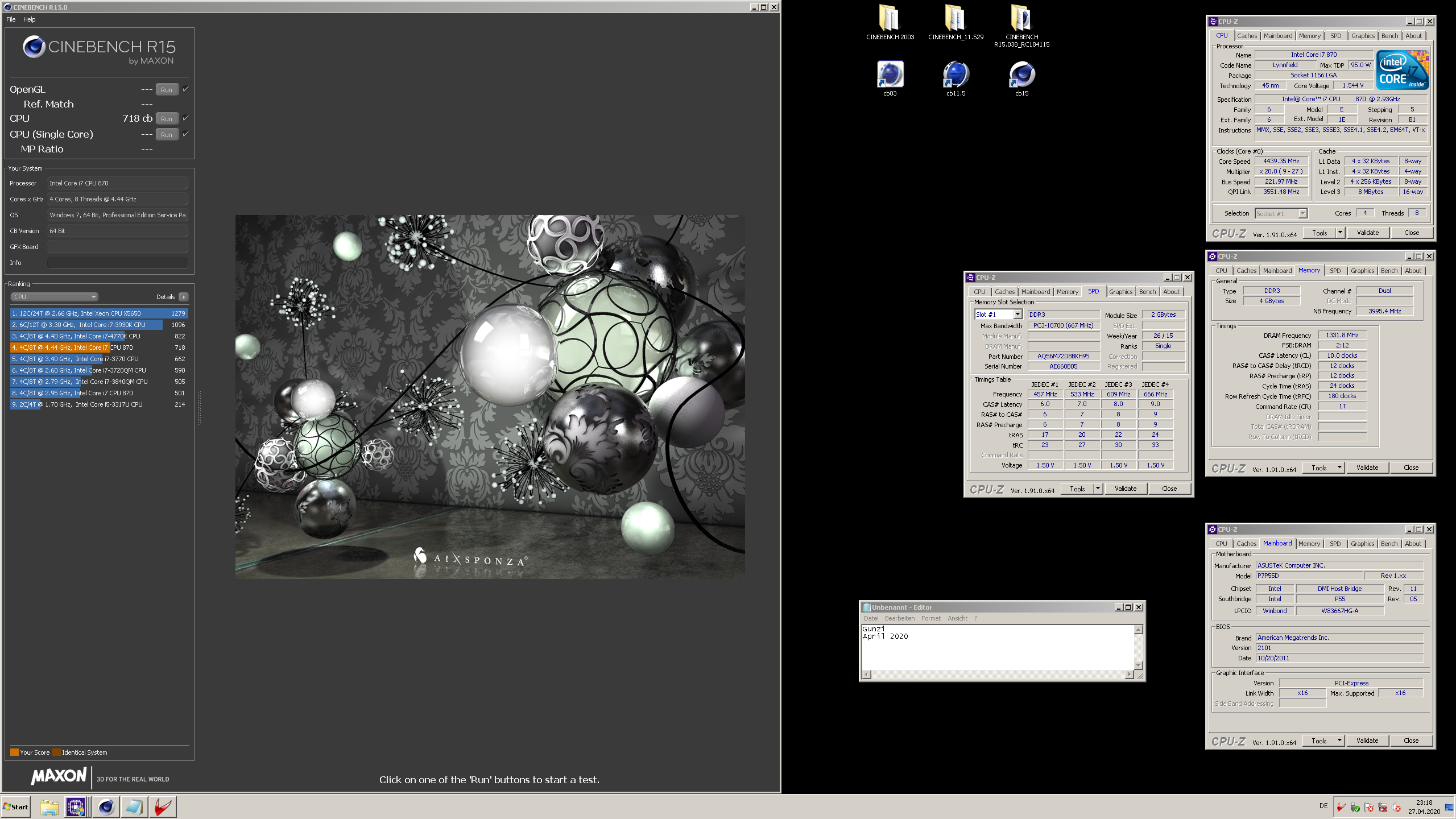The width and height of the screenshot is (1456, 819).
Task: Click the Intel Core i7 logo in CPU-Z
Action: 1402,70
